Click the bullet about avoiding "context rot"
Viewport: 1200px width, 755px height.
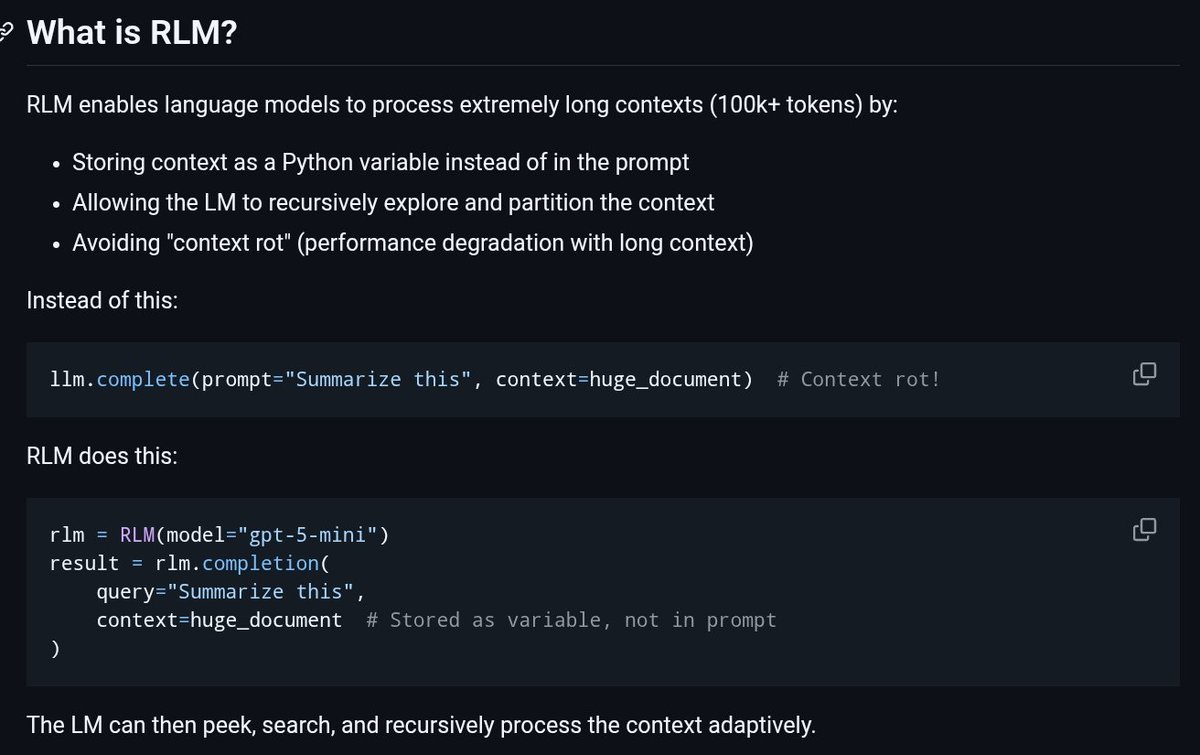(412, 243)
